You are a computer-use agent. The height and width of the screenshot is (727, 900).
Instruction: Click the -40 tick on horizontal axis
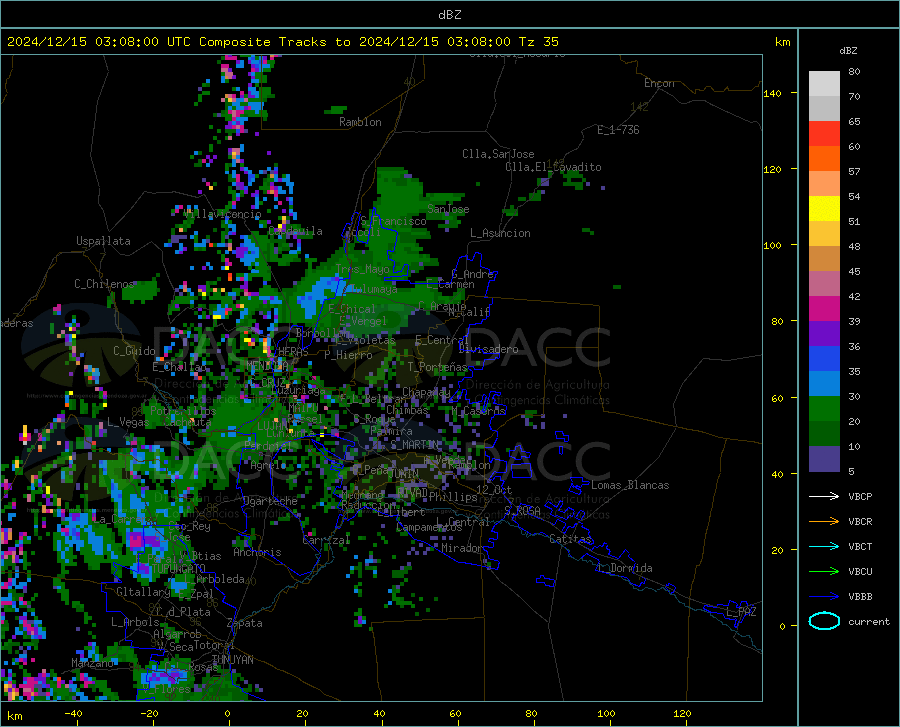[x=73, y=714]
